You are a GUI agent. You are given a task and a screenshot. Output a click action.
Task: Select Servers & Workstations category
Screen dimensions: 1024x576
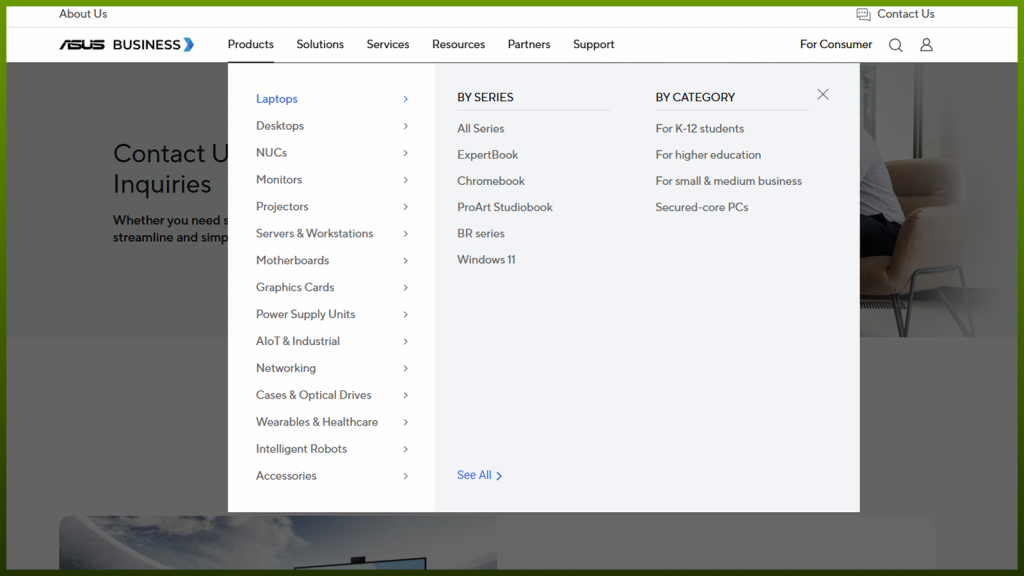(x=315, y=233)
